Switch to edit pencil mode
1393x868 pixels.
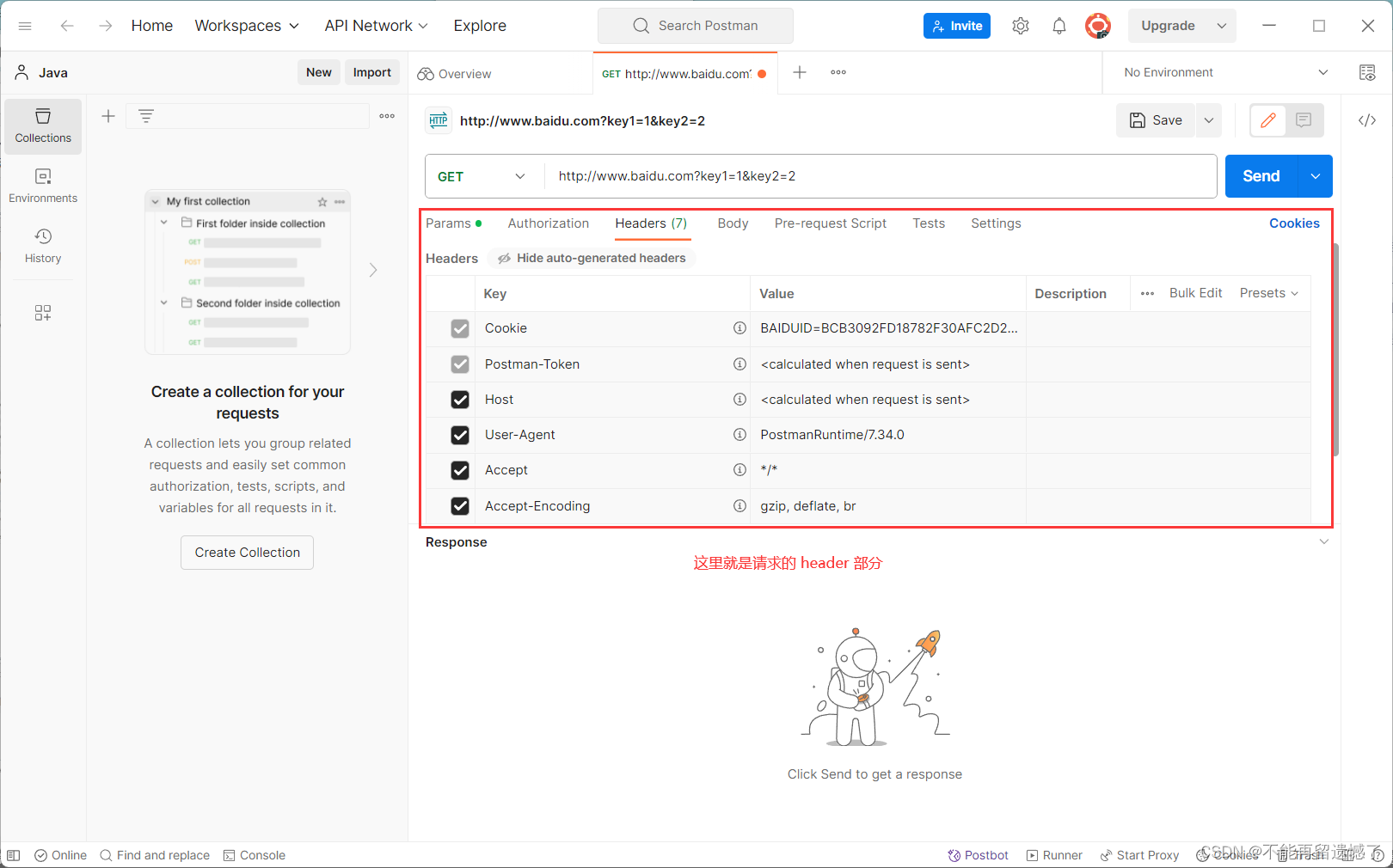tap(1268, 120)
